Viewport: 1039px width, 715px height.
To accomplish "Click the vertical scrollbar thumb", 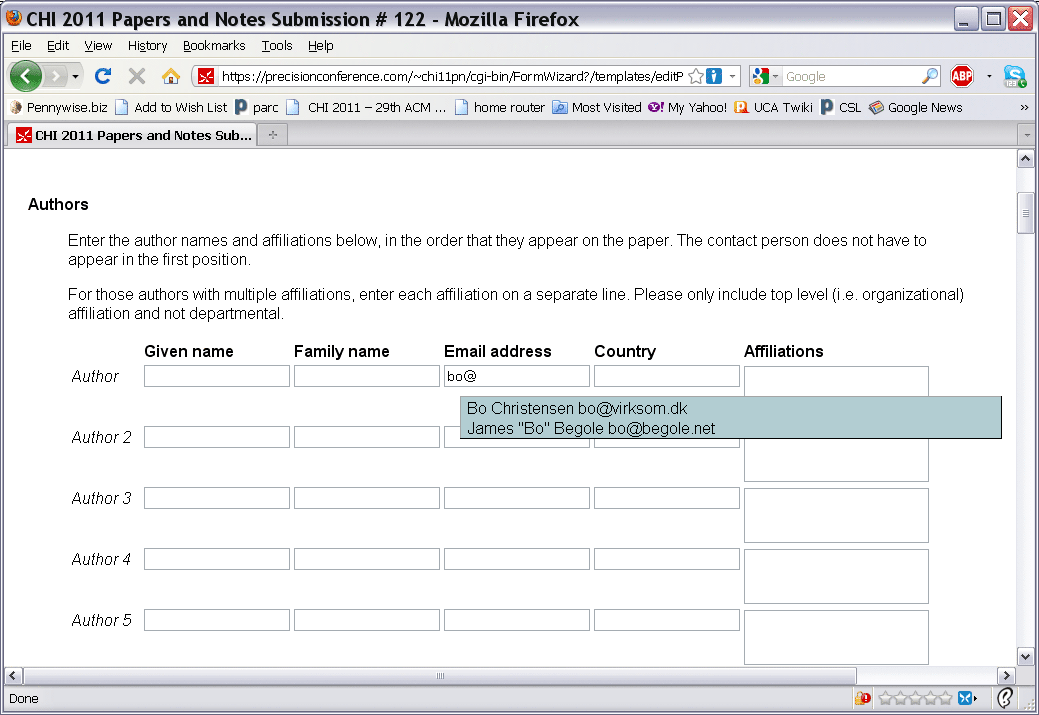I will 1025,213.
